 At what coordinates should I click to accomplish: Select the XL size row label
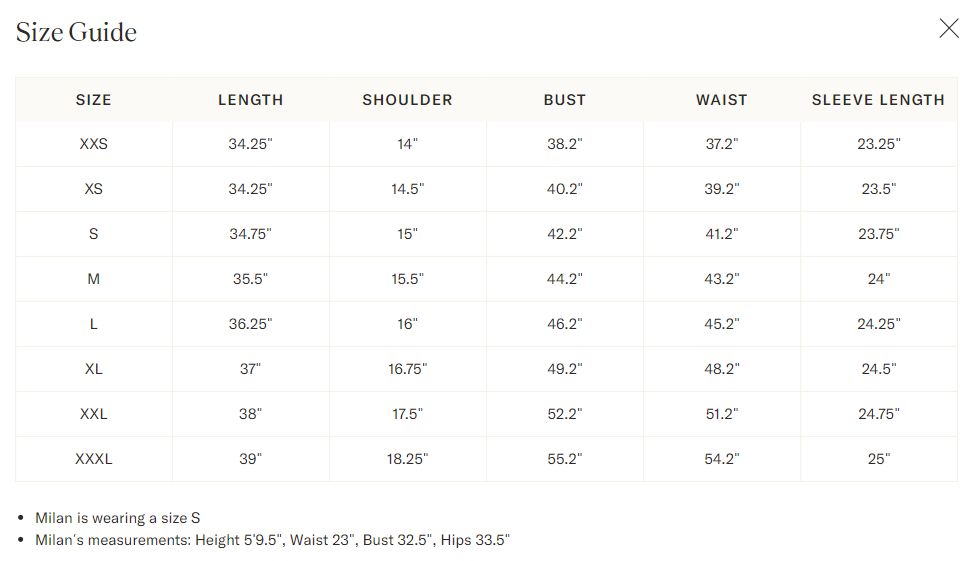click(x=94, y=369)
